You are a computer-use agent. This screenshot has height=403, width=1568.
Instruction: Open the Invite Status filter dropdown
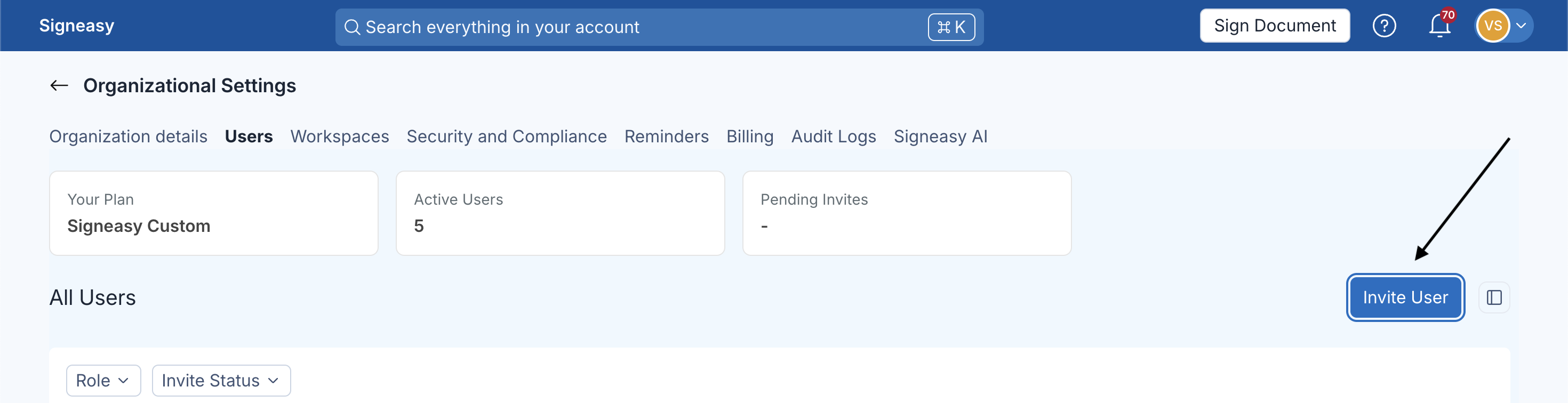(x=221, y=381)
